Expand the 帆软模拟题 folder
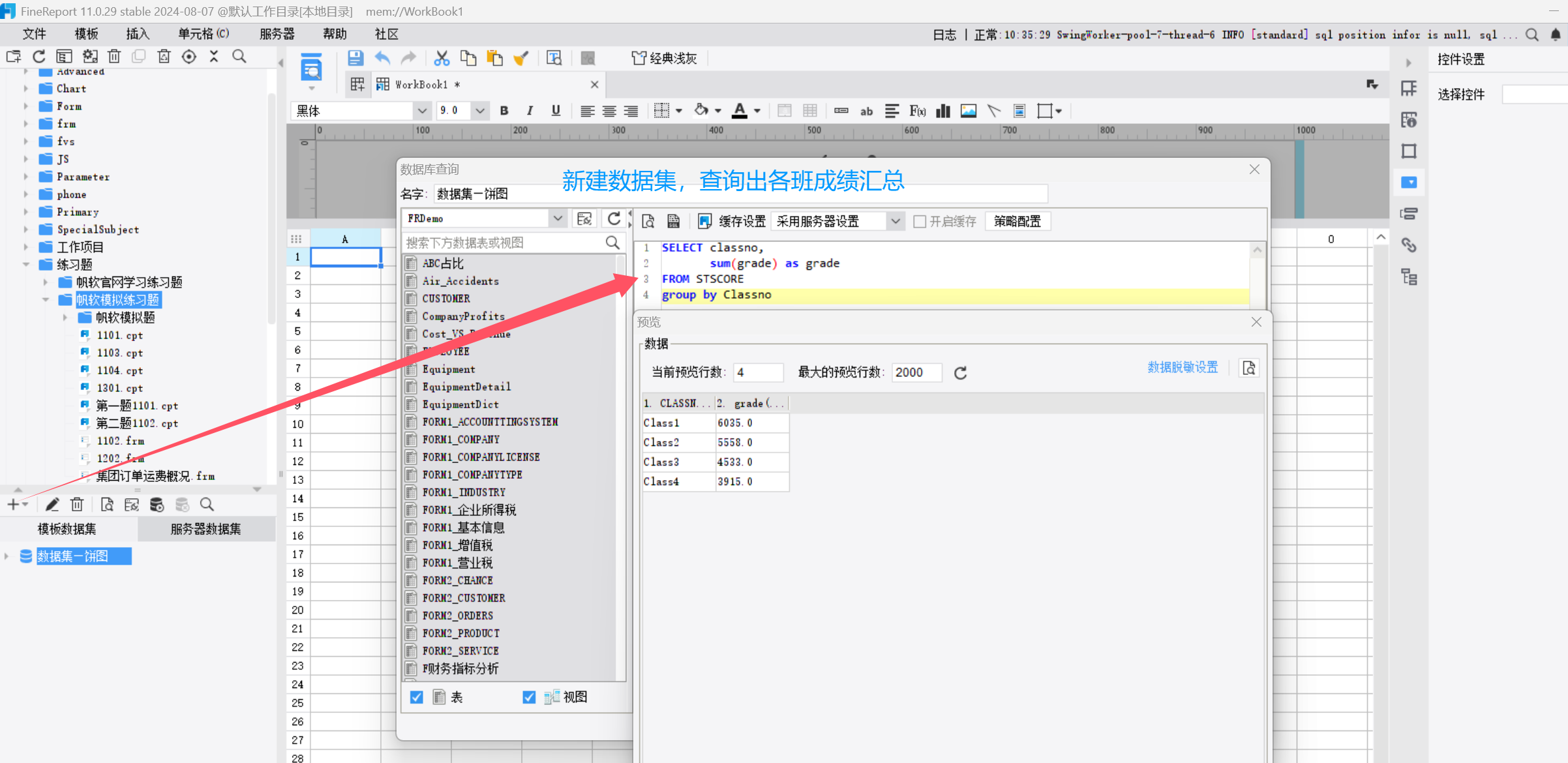Screen dimensions: 1568x763 point(65,318)
